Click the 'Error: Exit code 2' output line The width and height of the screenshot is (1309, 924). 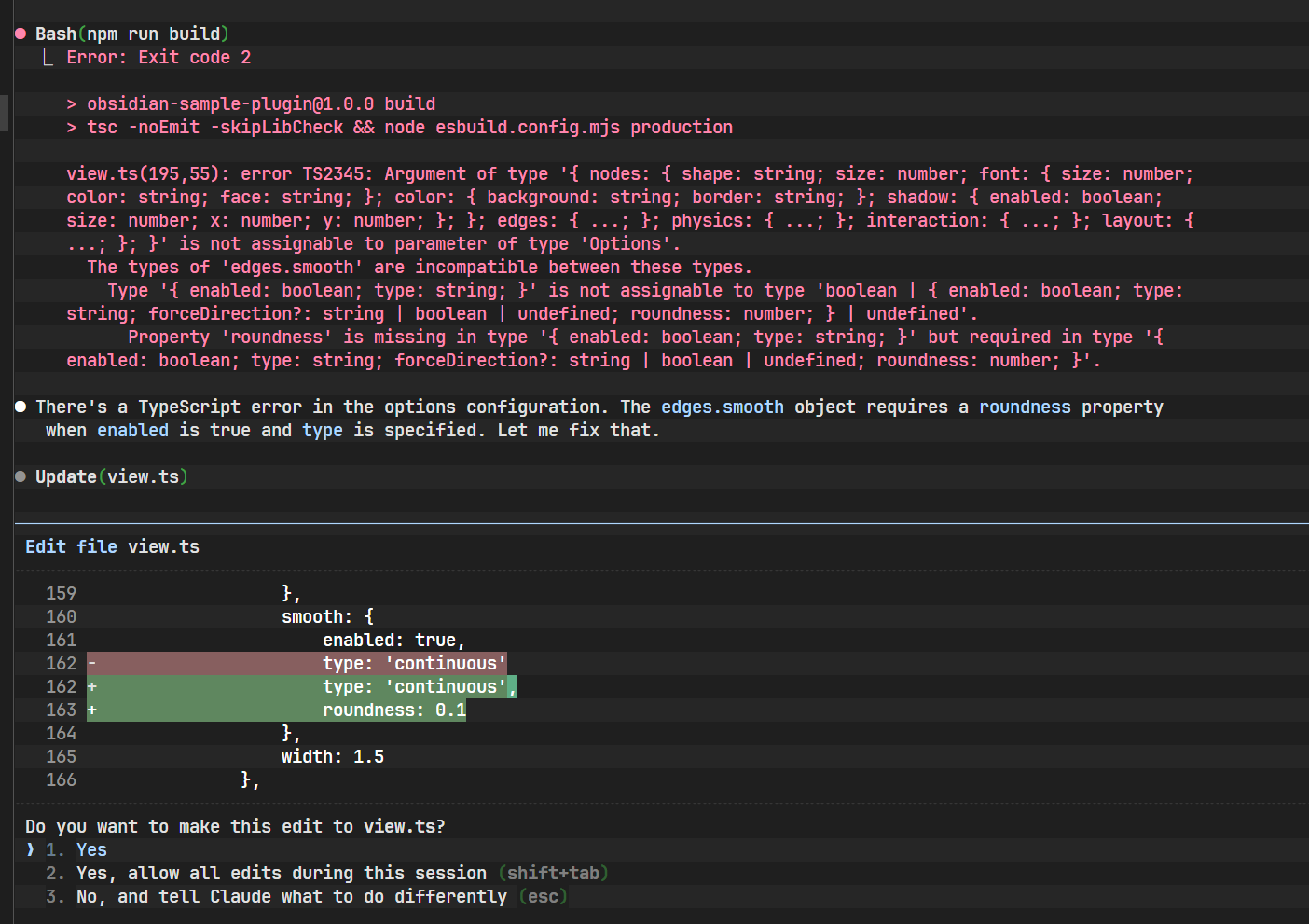[158, 58]
